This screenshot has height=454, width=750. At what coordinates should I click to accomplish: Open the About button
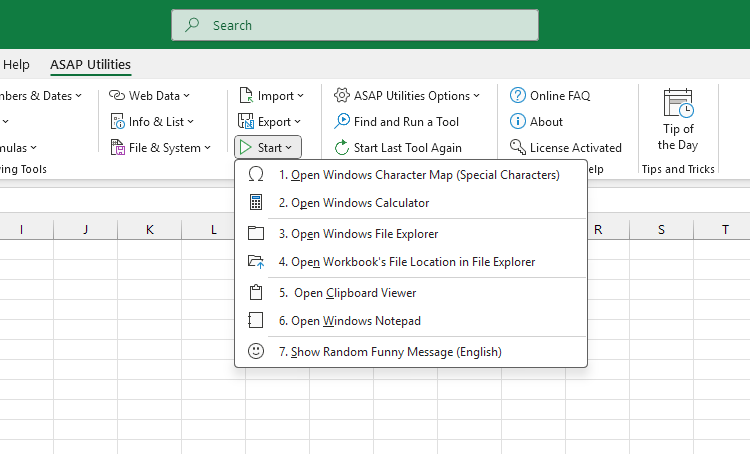pos(537,122)
